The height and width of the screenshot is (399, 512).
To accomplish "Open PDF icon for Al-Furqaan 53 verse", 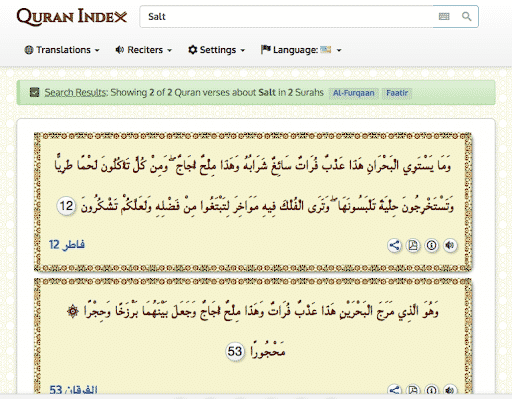I will (x=413, y=390).
